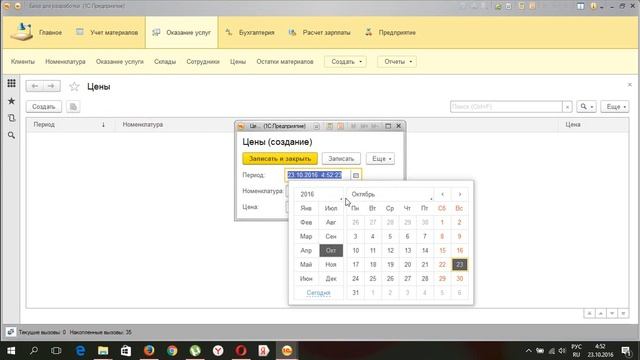Click the Сегодня link in calendar
This screenshot has height=360, width=640.
[x=318, y=293]
